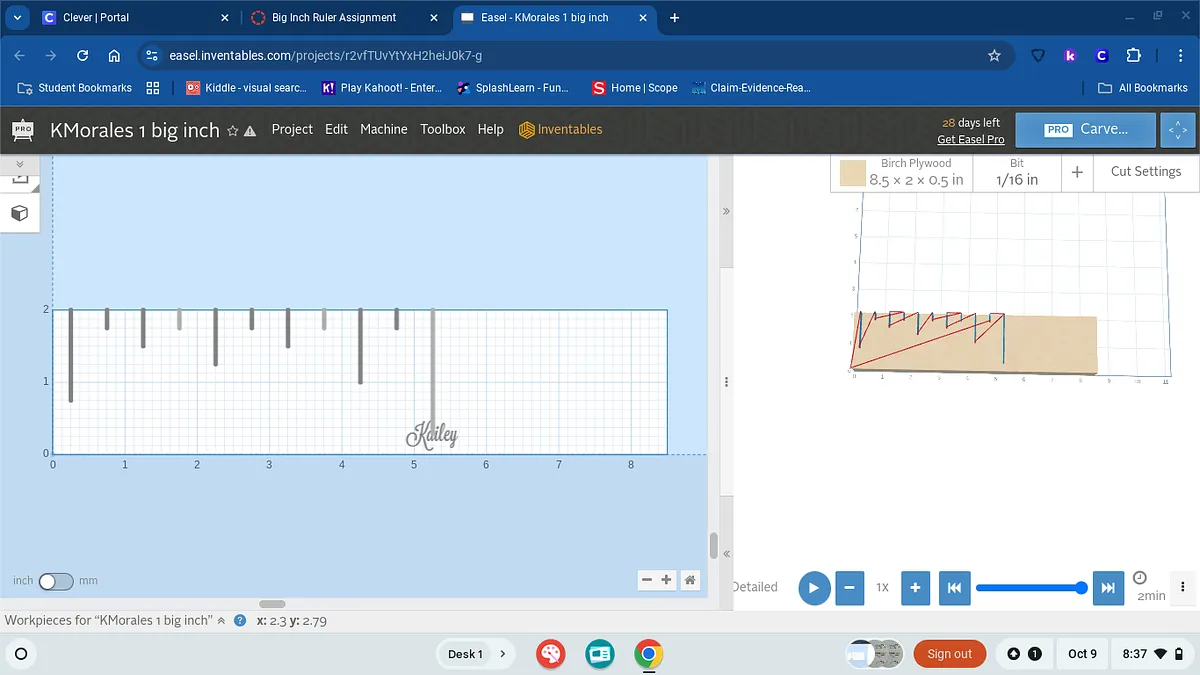Star the KMorales 1 big inch project

(x=233, y=131)
